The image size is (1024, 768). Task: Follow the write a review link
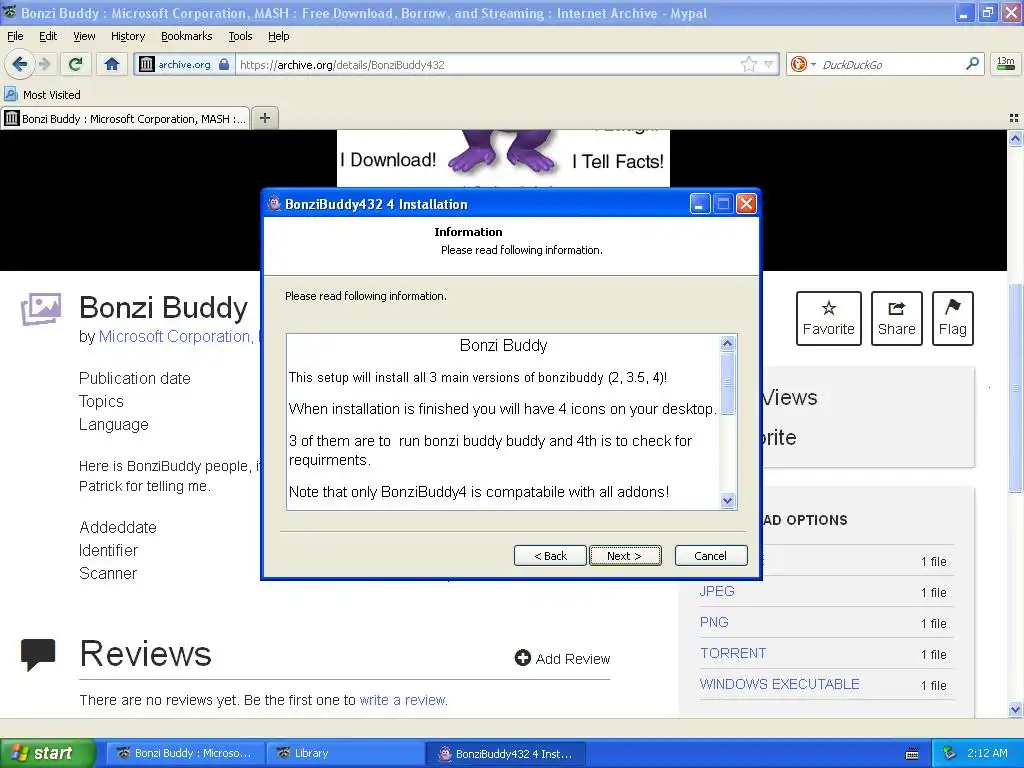(403, 700)
